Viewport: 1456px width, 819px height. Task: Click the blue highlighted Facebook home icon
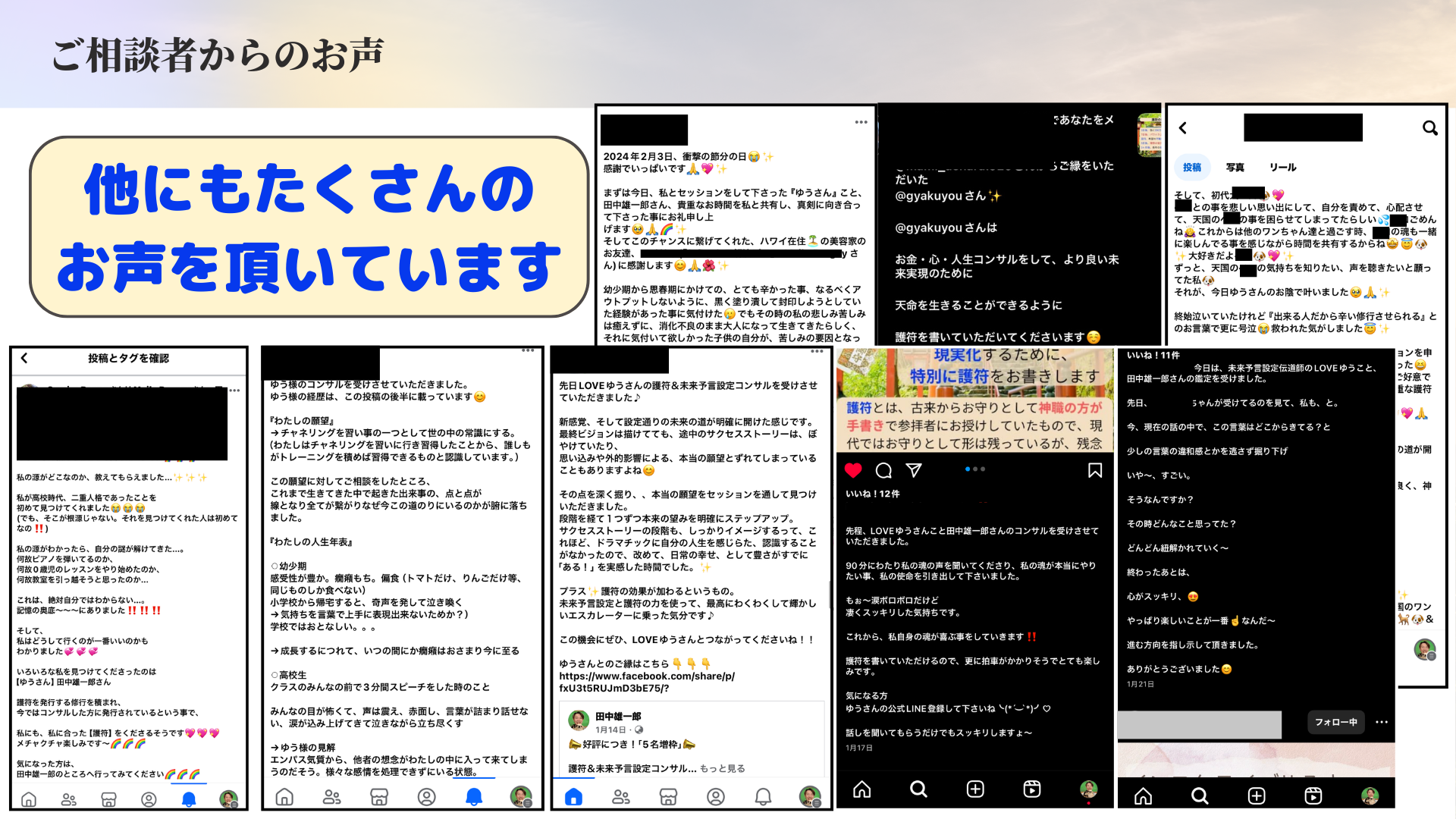[x=573, y=796]
